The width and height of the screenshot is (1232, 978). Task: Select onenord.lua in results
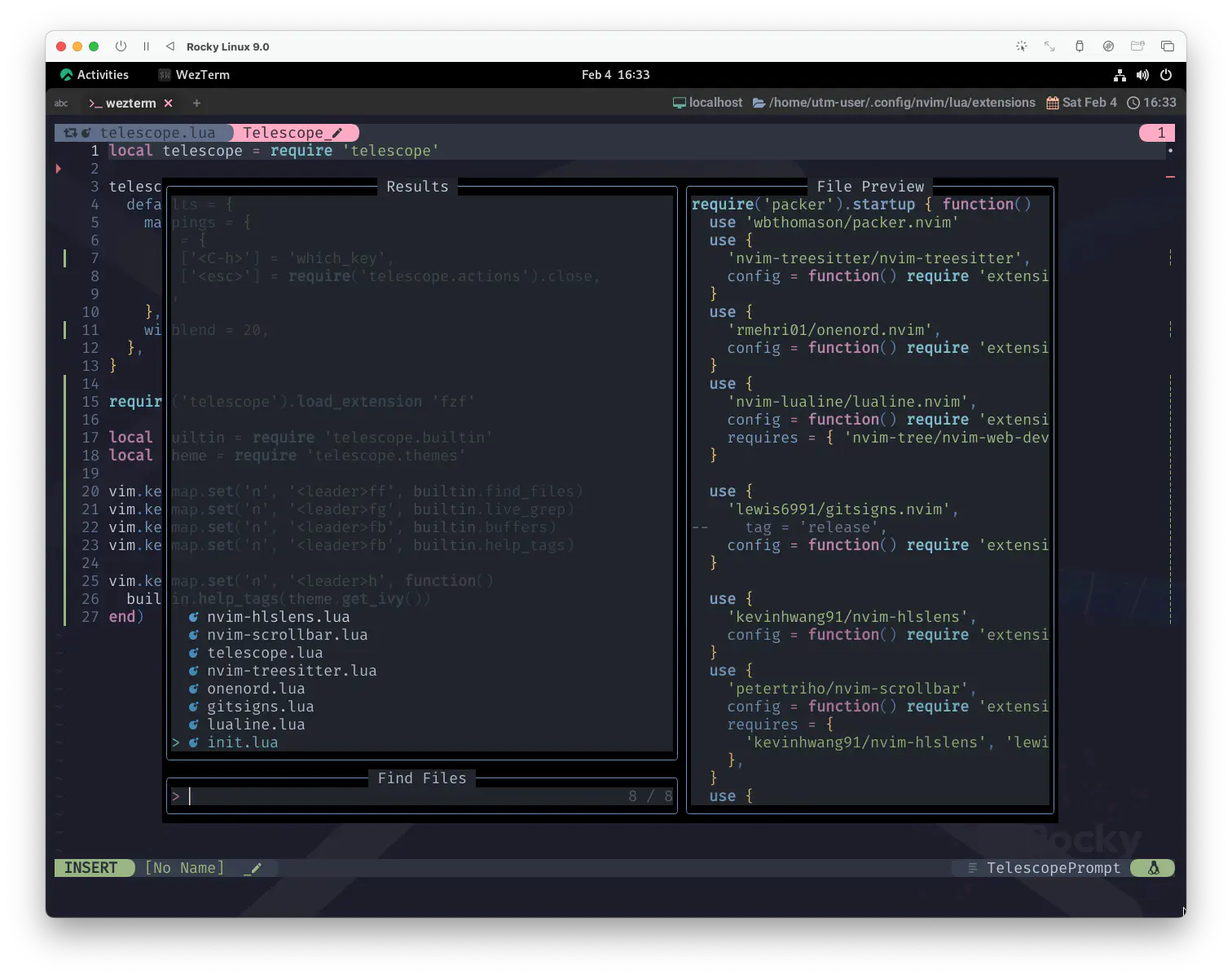256,689
